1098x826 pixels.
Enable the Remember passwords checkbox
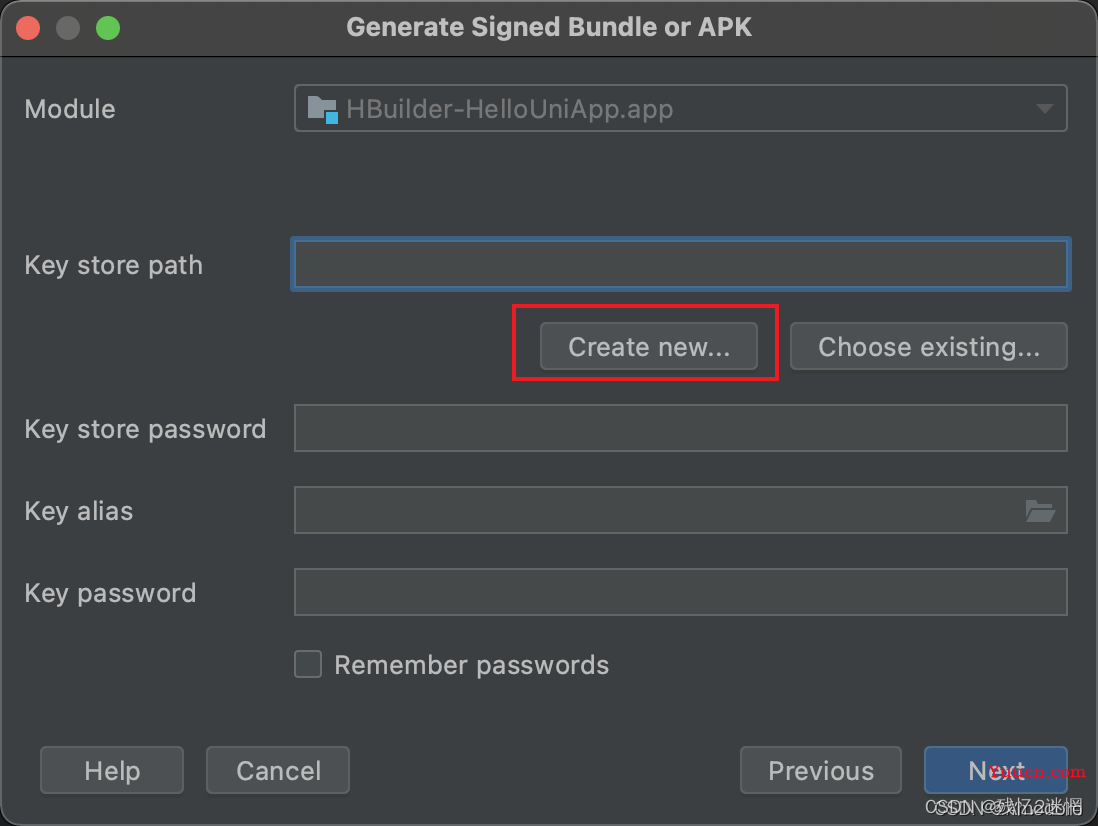[308, 664]
